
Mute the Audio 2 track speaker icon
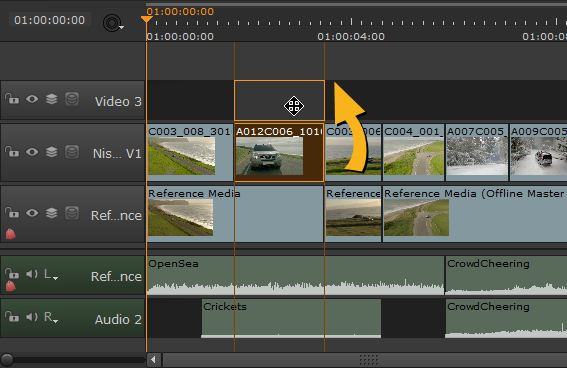pyautogui.click(x=32, y=317)
